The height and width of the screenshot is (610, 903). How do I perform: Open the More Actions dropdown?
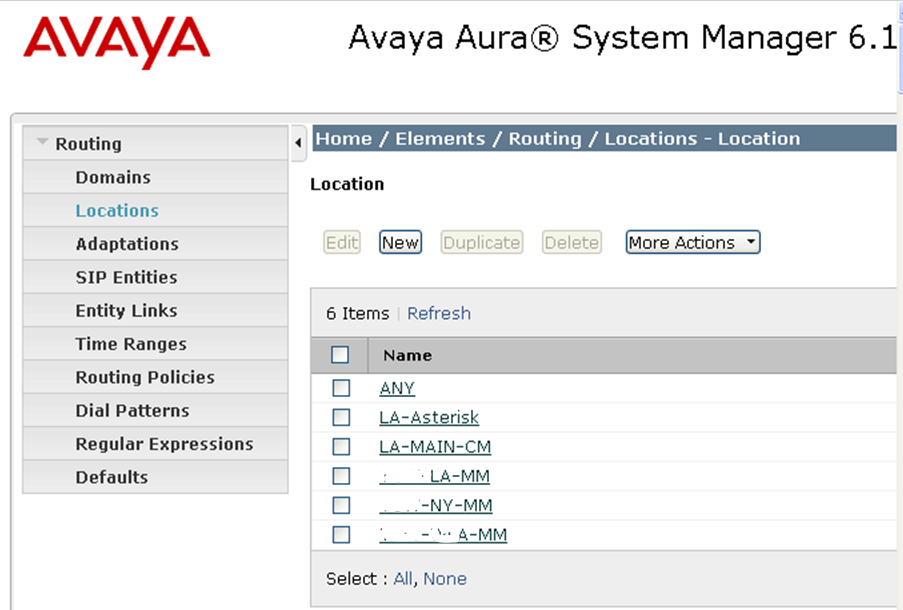click(x=693, y=243)
